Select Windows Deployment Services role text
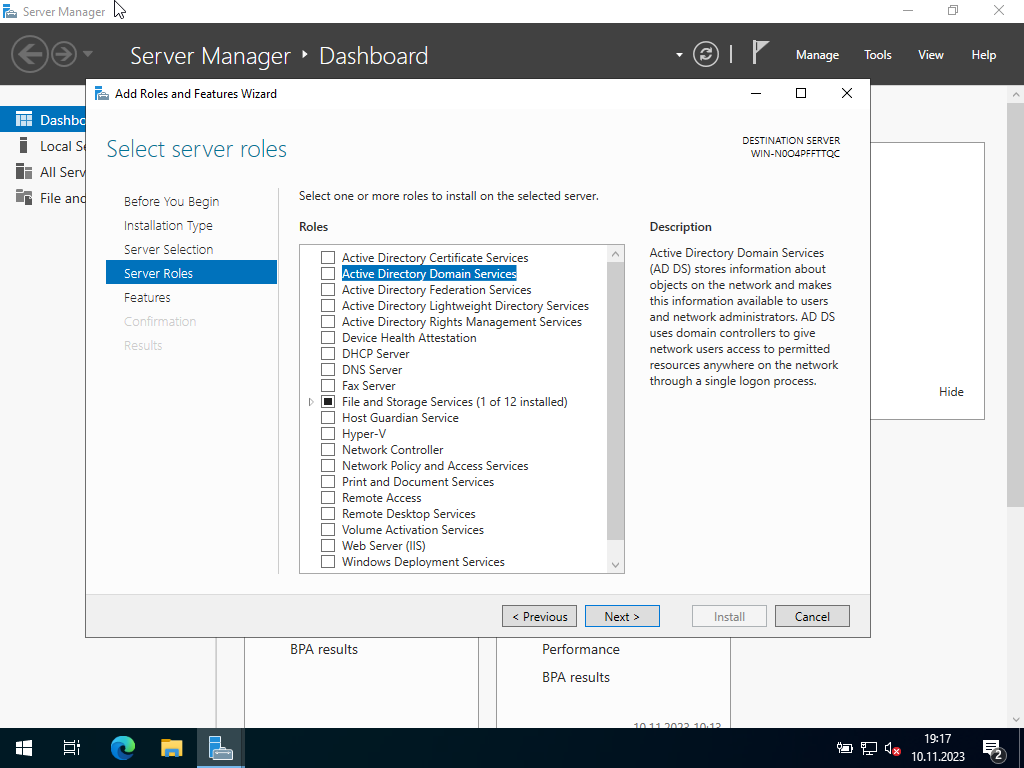The width and height of the screenshot is (1024, 768). pos(423,562)
